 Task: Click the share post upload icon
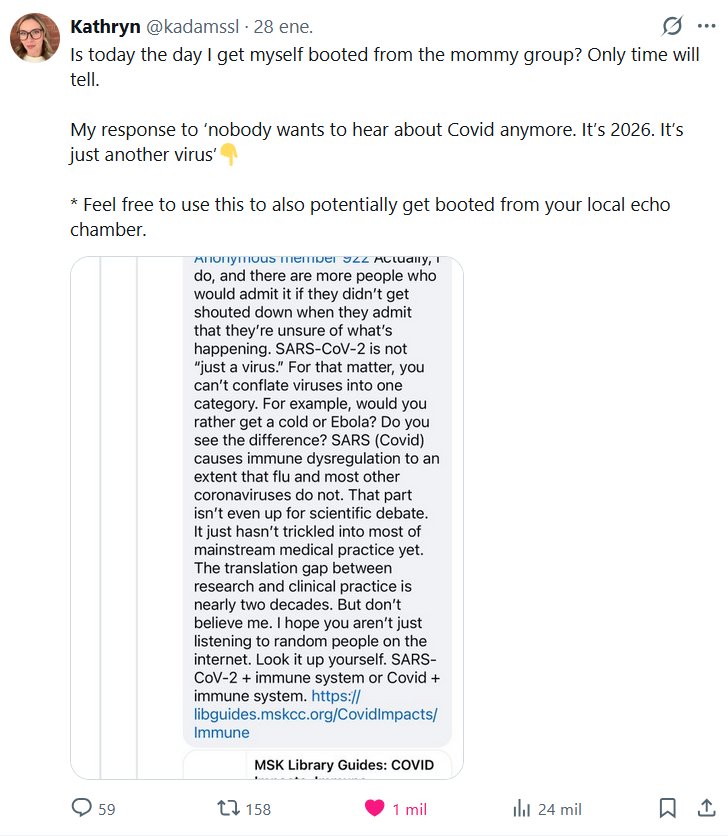click(706, 808)
